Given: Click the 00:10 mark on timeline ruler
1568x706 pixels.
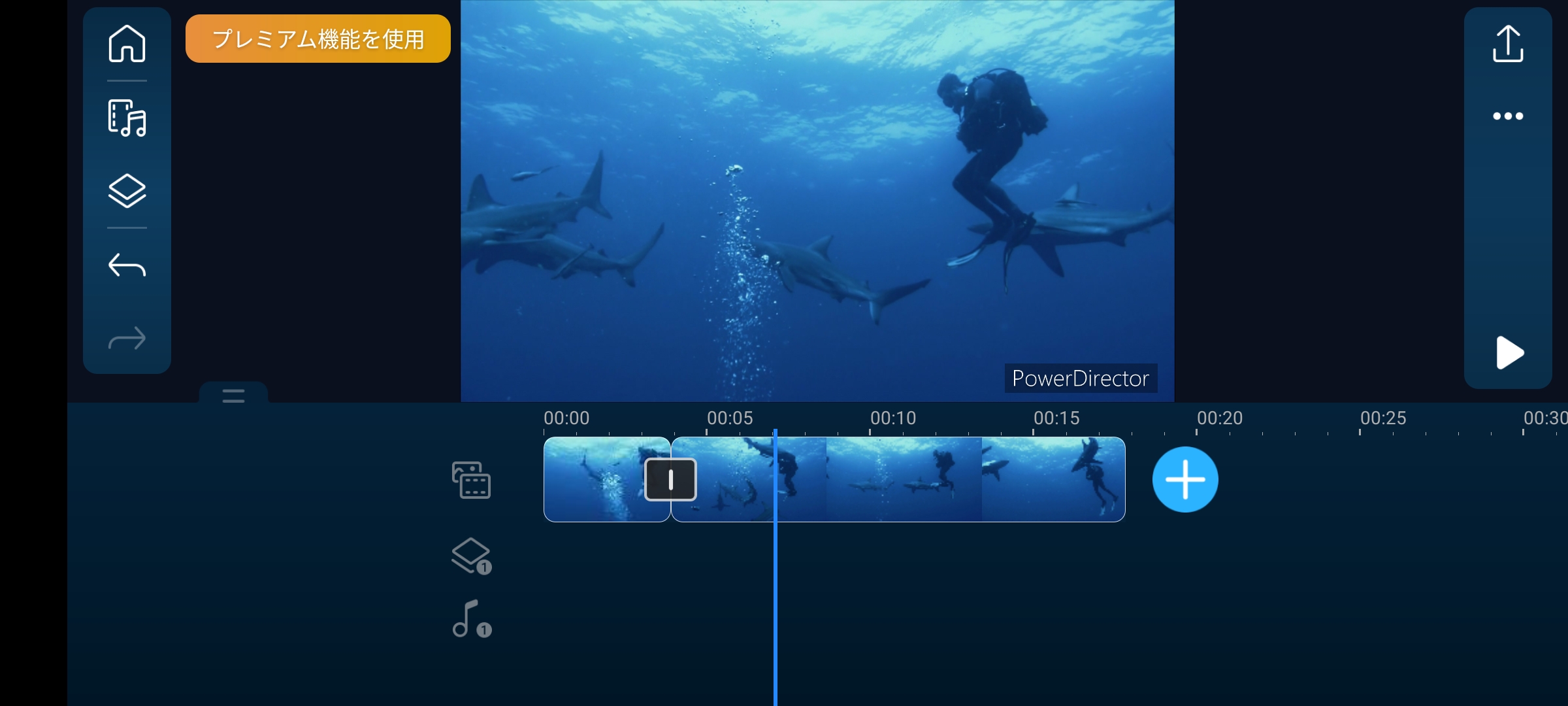Looking at the screenshot, I should [x=892, y=418].
